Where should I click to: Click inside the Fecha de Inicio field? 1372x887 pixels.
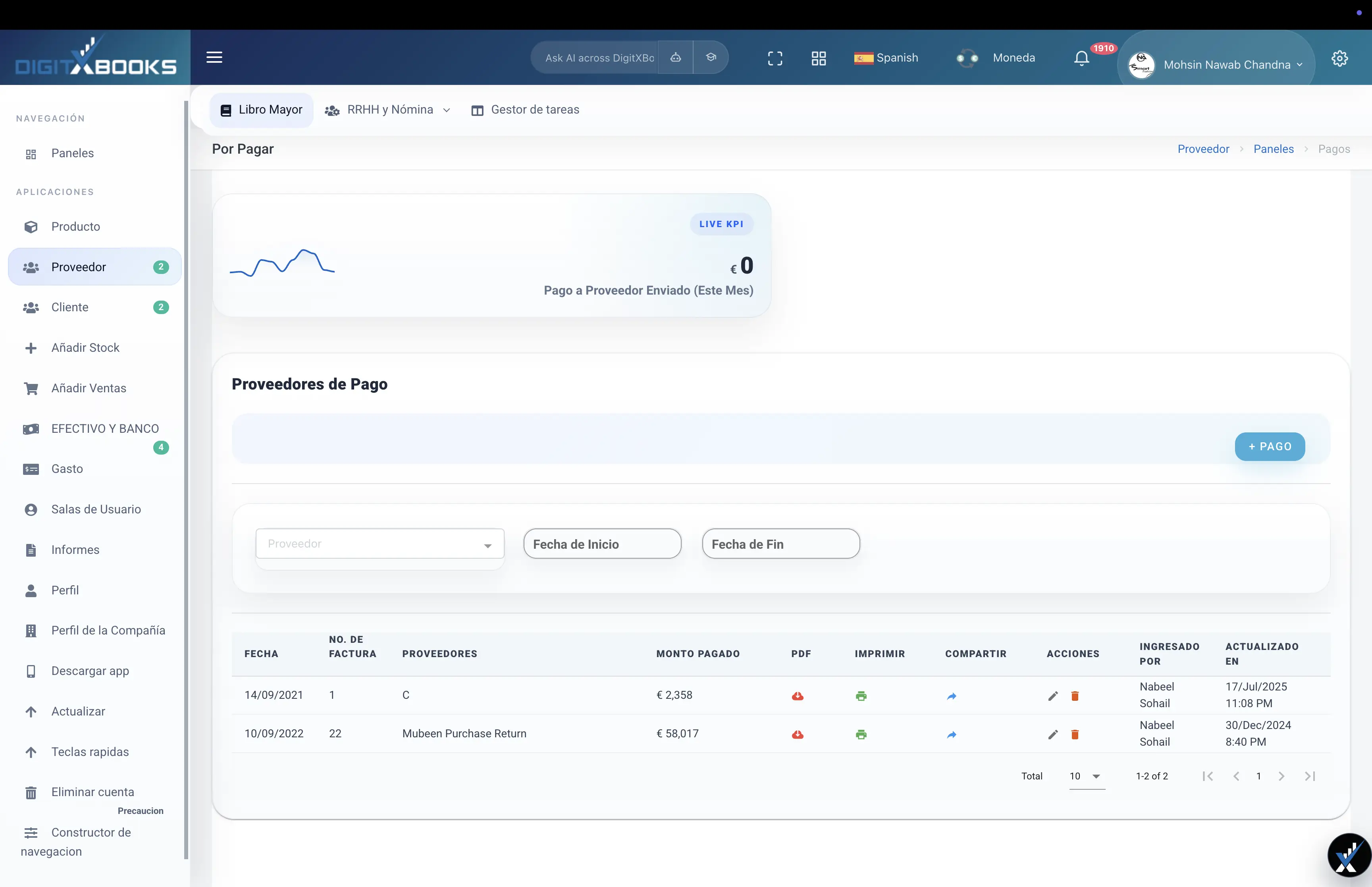point(602,544)
